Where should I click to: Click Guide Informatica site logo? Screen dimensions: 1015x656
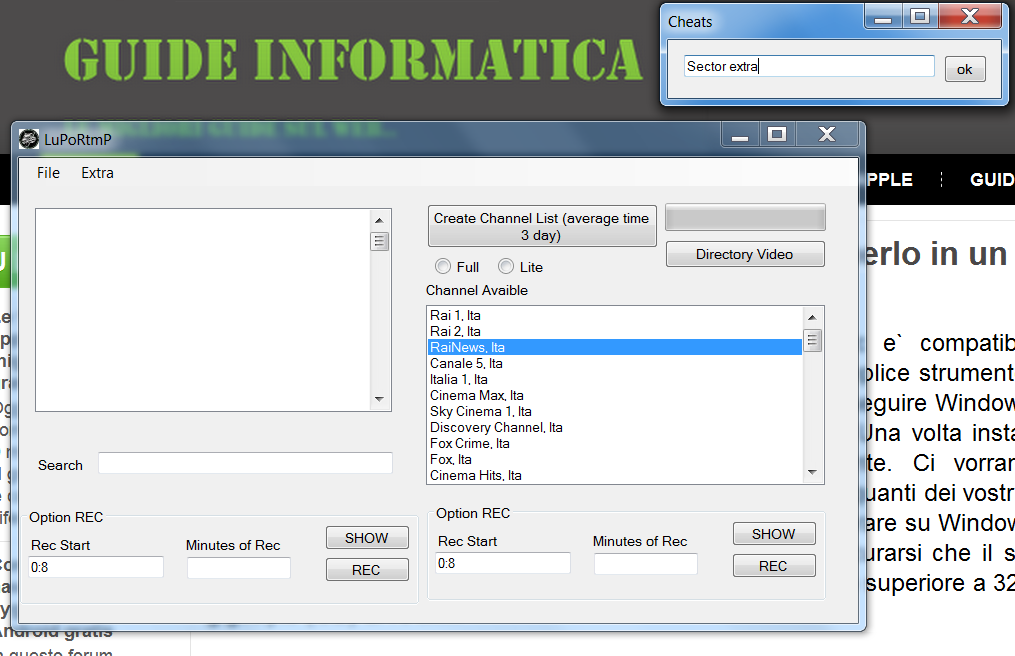[x=353, y=60]
